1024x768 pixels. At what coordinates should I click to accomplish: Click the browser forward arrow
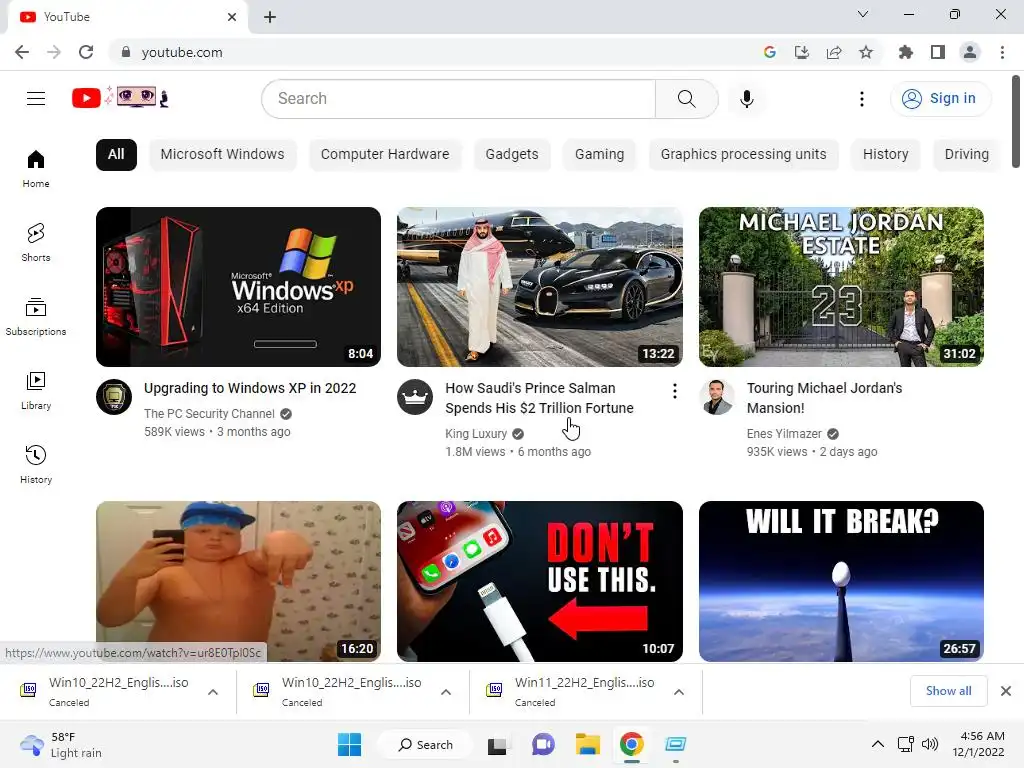click(x=54, y=52)
